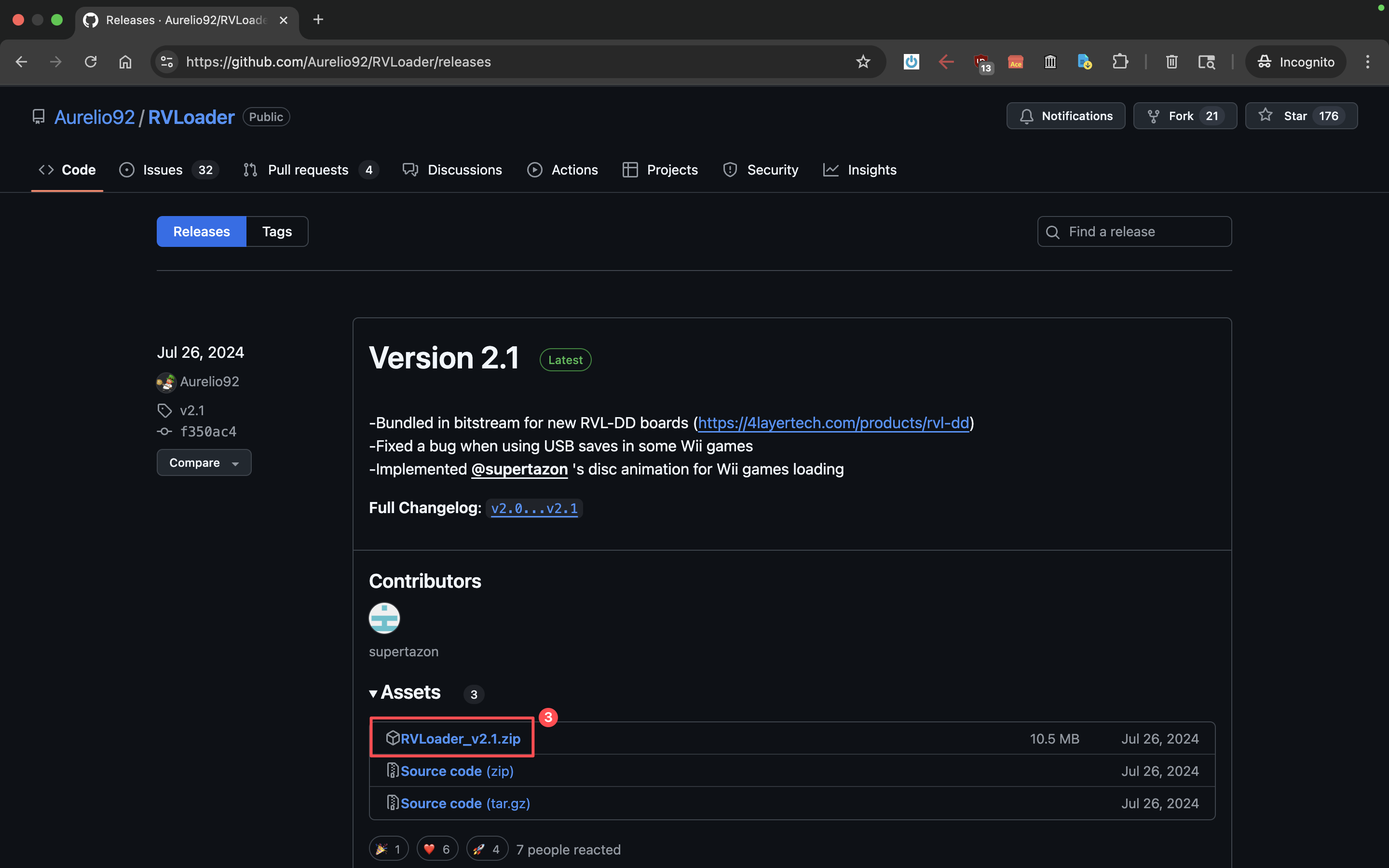Collapse the Assets section triangle
The image size is (1389, 868).
coord(374,693)
